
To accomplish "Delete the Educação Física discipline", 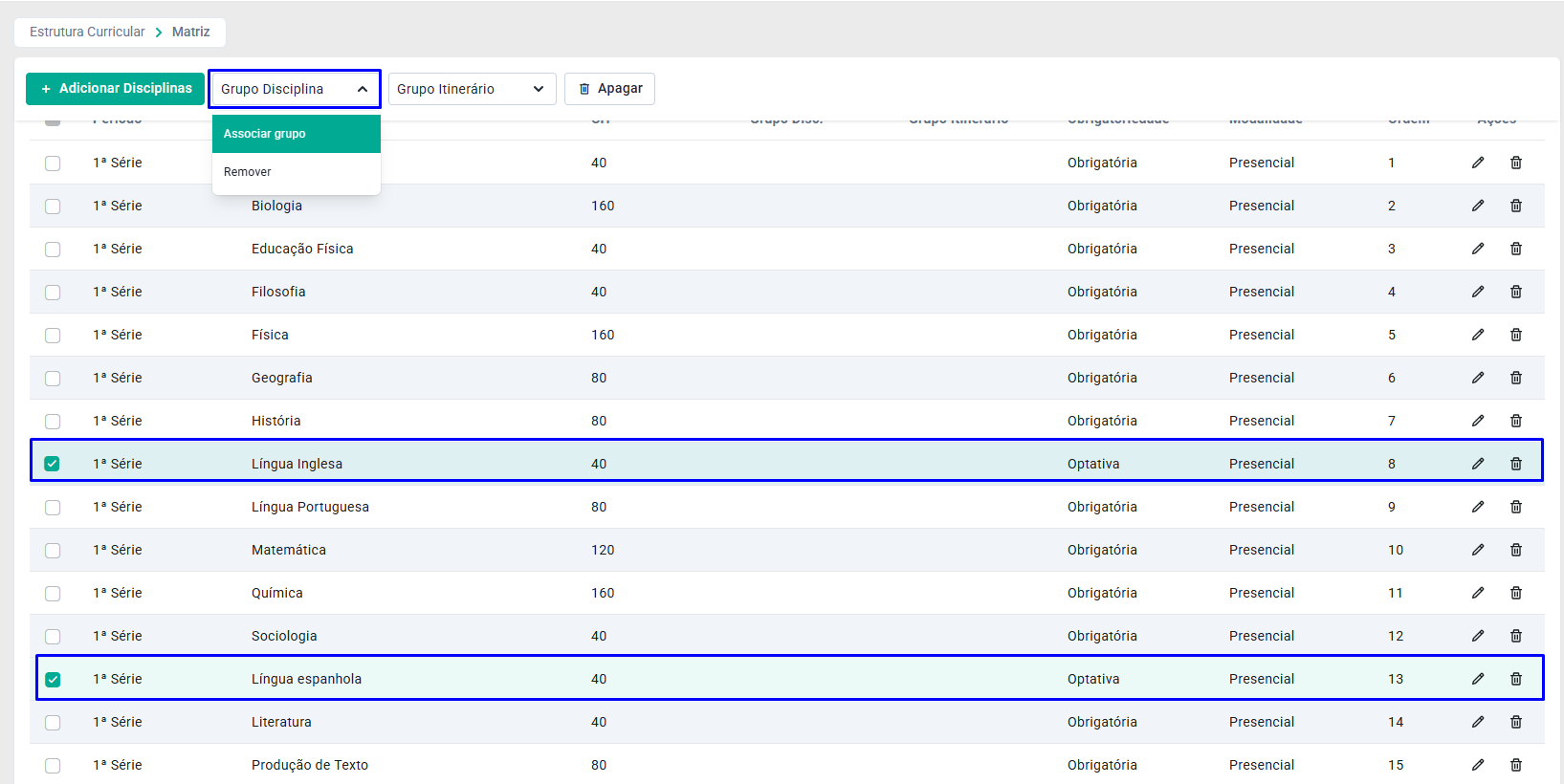I will click(x=1516, y=249).
